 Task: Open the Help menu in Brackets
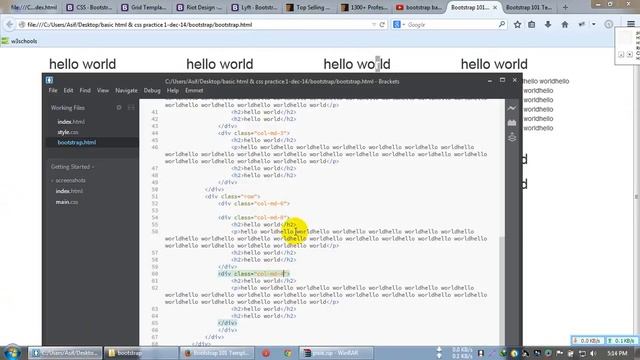tap(173, 91)
